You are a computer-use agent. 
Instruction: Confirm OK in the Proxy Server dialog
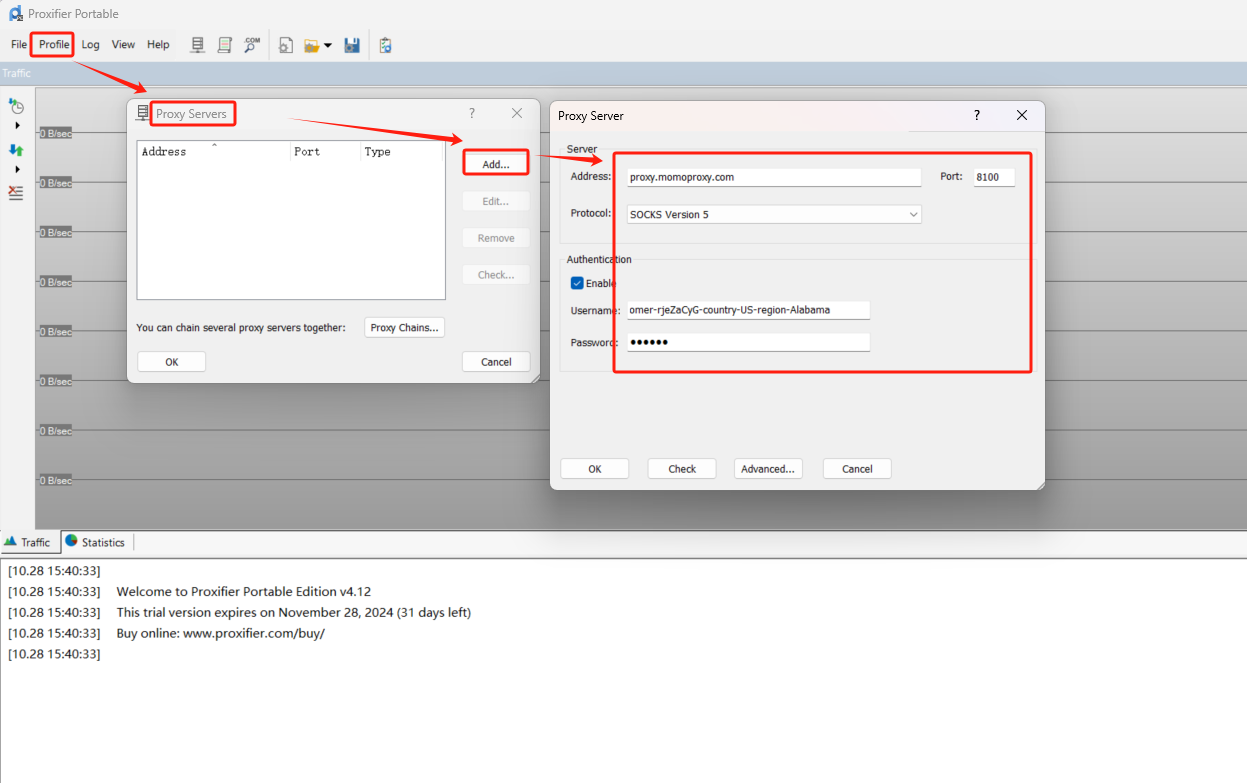pyautogui.click(x=595, y=469)
